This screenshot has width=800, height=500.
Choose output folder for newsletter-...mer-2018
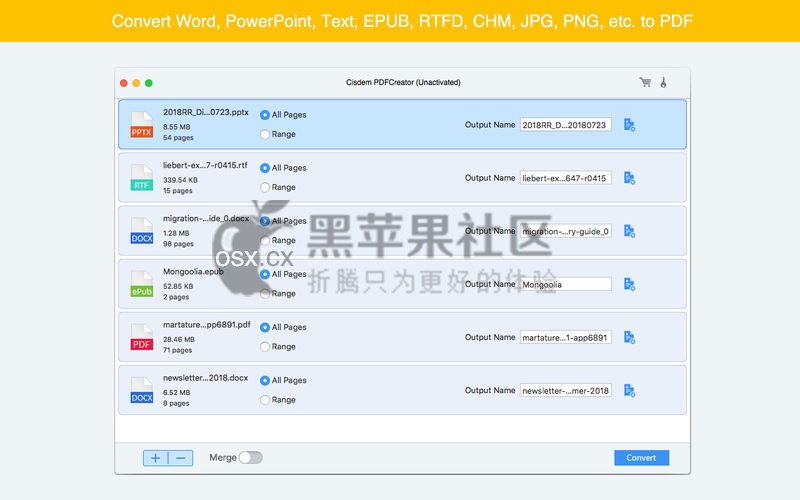(630, 390)
